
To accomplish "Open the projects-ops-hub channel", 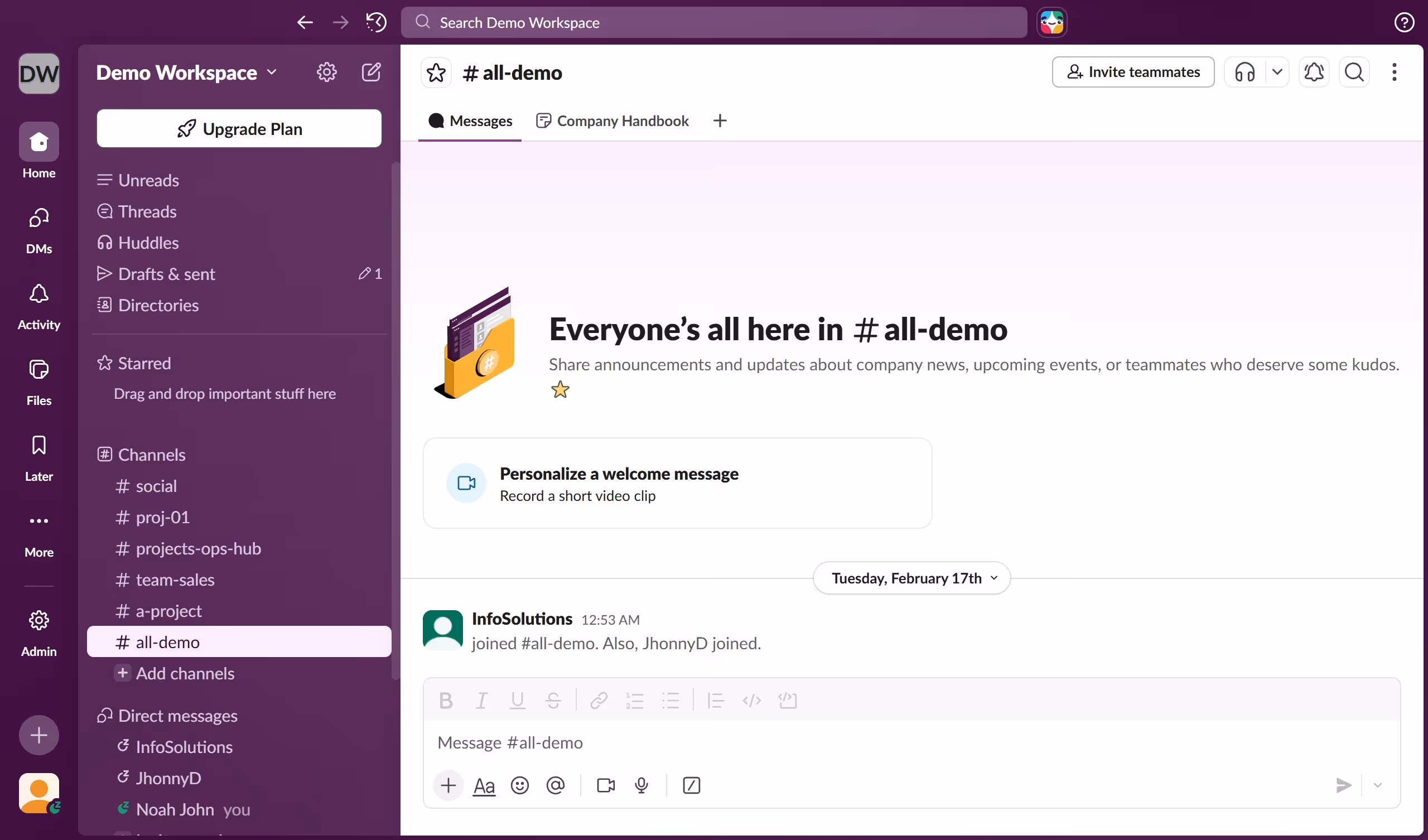I will pyautogui.click(x=239, y=548).
